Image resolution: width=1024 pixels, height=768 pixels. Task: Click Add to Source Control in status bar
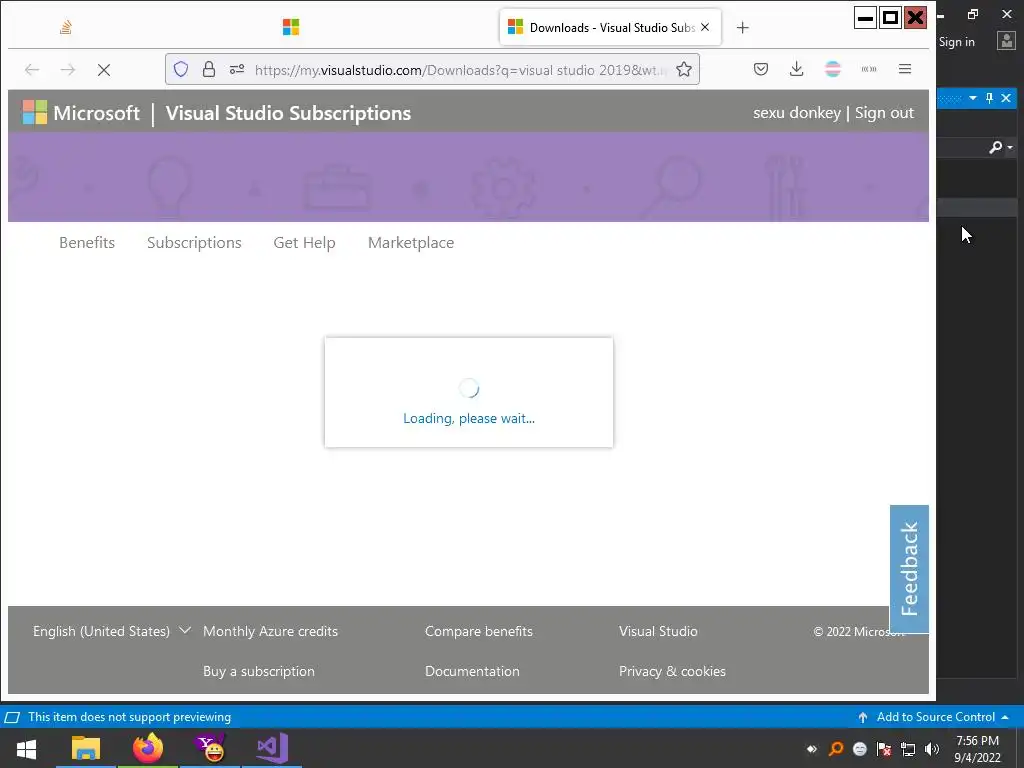point(935,717)
